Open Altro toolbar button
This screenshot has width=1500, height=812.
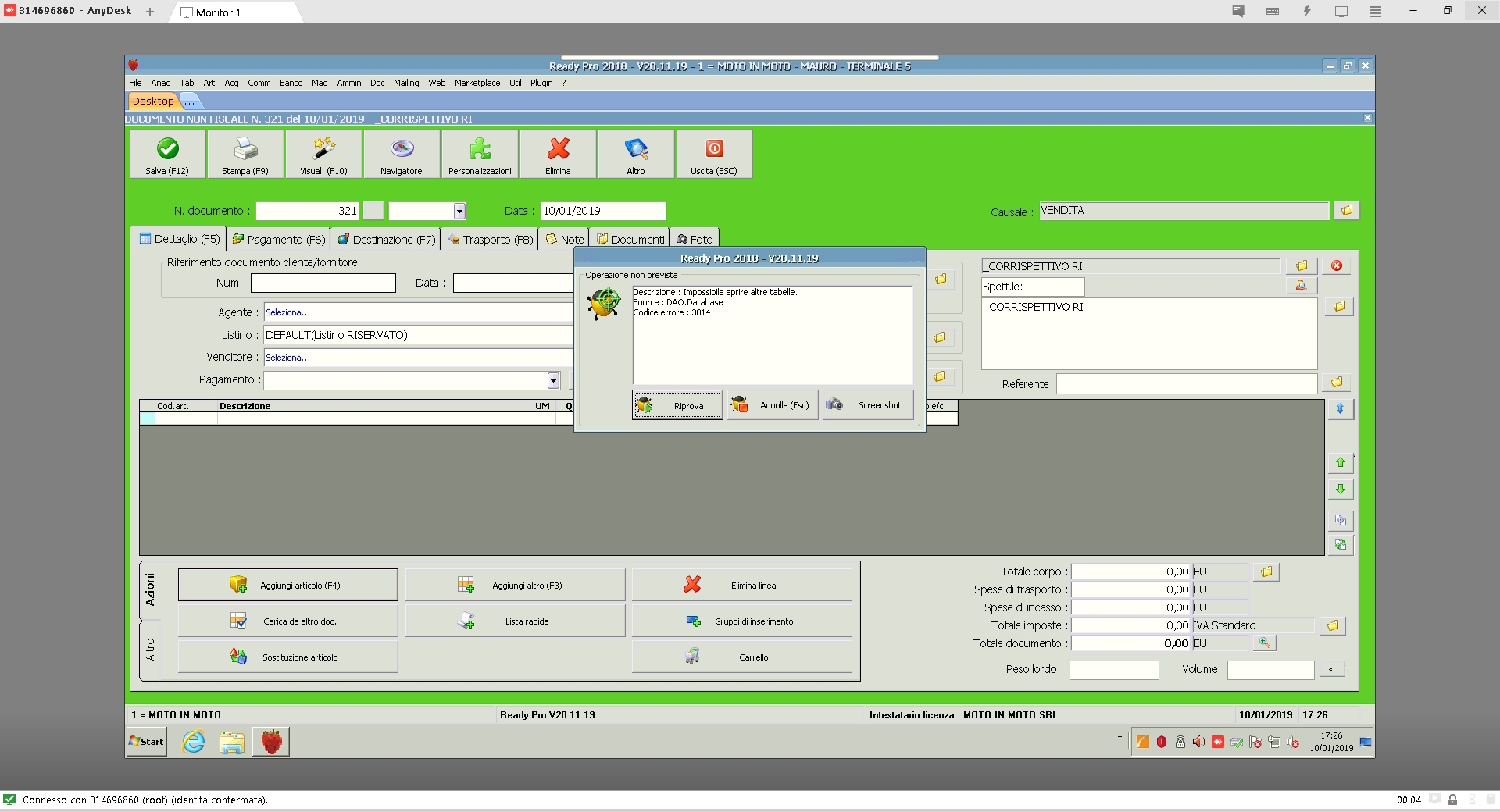coord(636,155)
